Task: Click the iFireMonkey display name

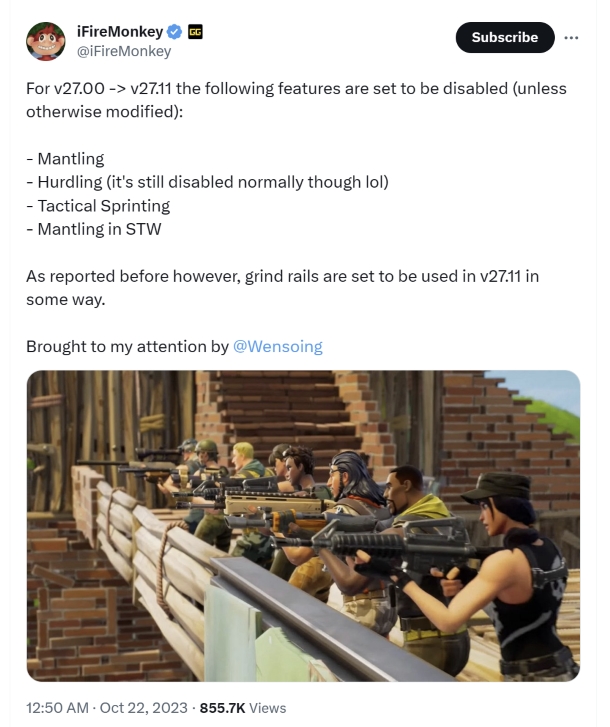Action: click(120, 32)
